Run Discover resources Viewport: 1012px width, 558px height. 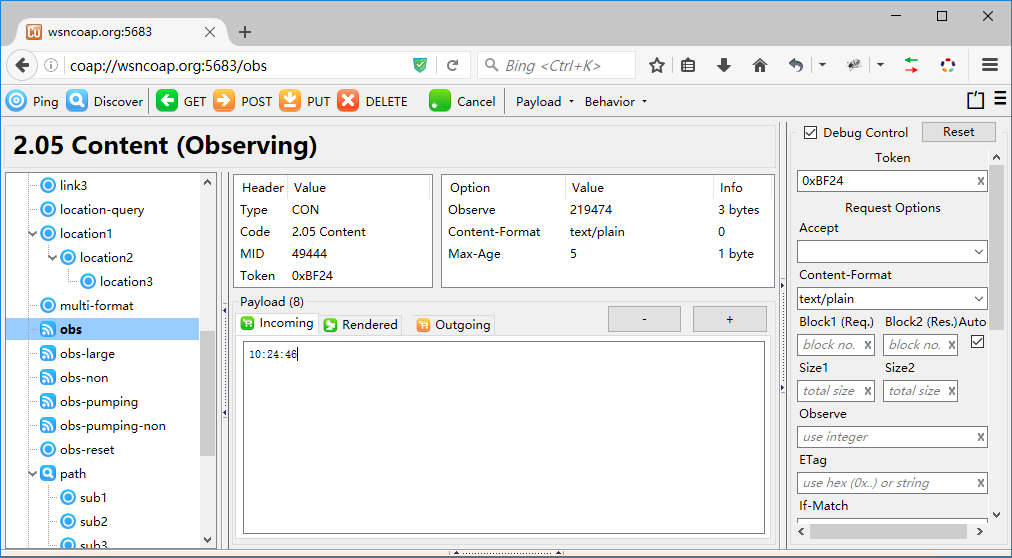click(x=105, y=101)
